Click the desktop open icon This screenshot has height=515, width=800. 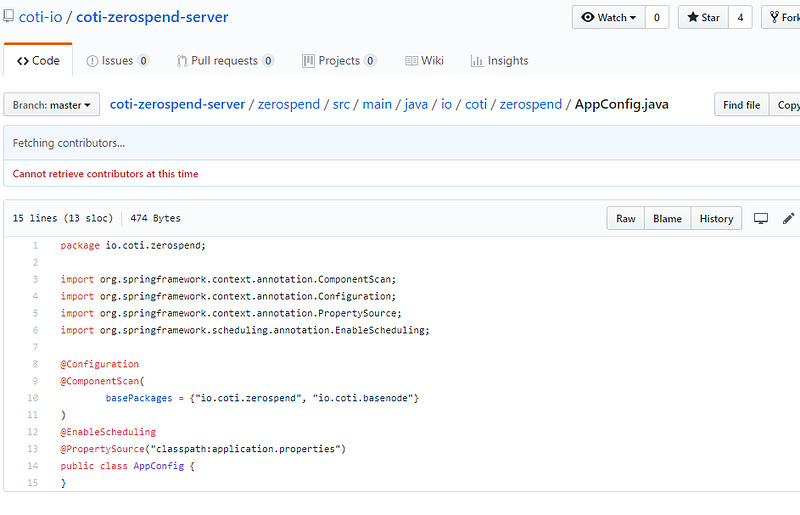click(x=761, y=219)
